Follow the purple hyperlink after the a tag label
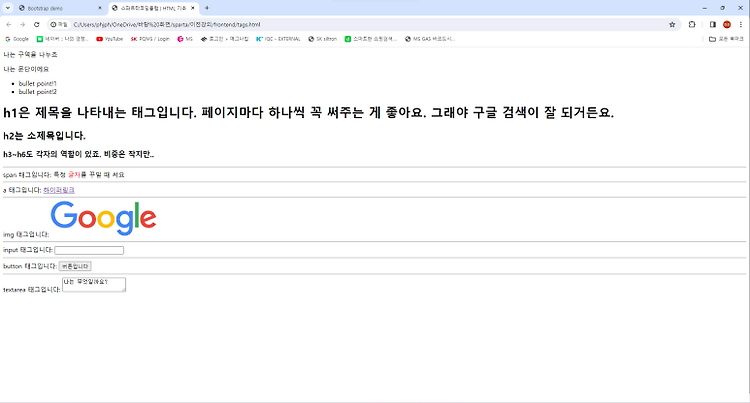Screen dimensions: 750x403 coord(59,190)
